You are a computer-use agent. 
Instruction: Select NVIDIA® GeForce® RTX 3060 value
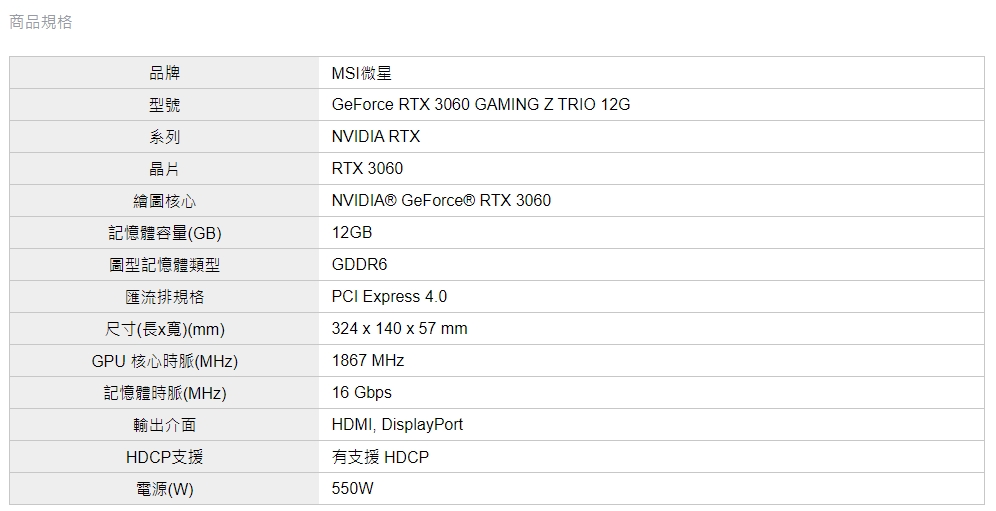pos(441,201)
